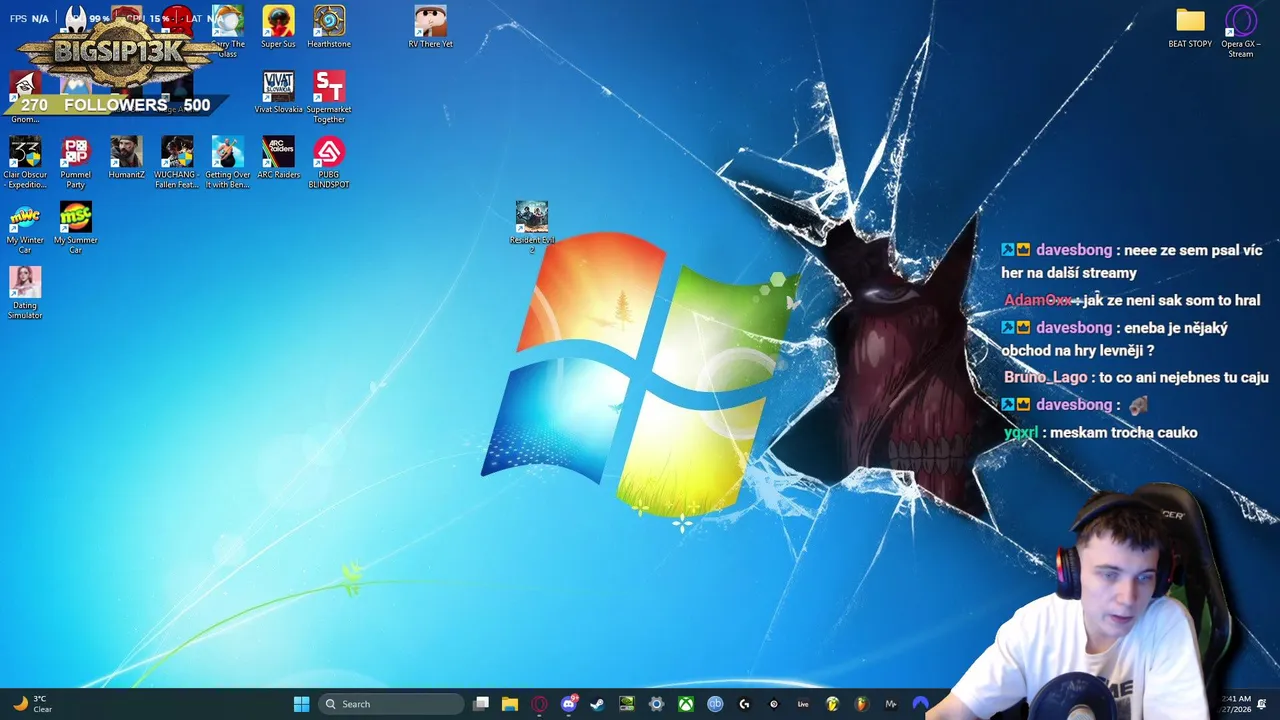Click chat username yqxrl
Image resolution: width=1280 pixels, height=720 pixels.
(1021, 433)
